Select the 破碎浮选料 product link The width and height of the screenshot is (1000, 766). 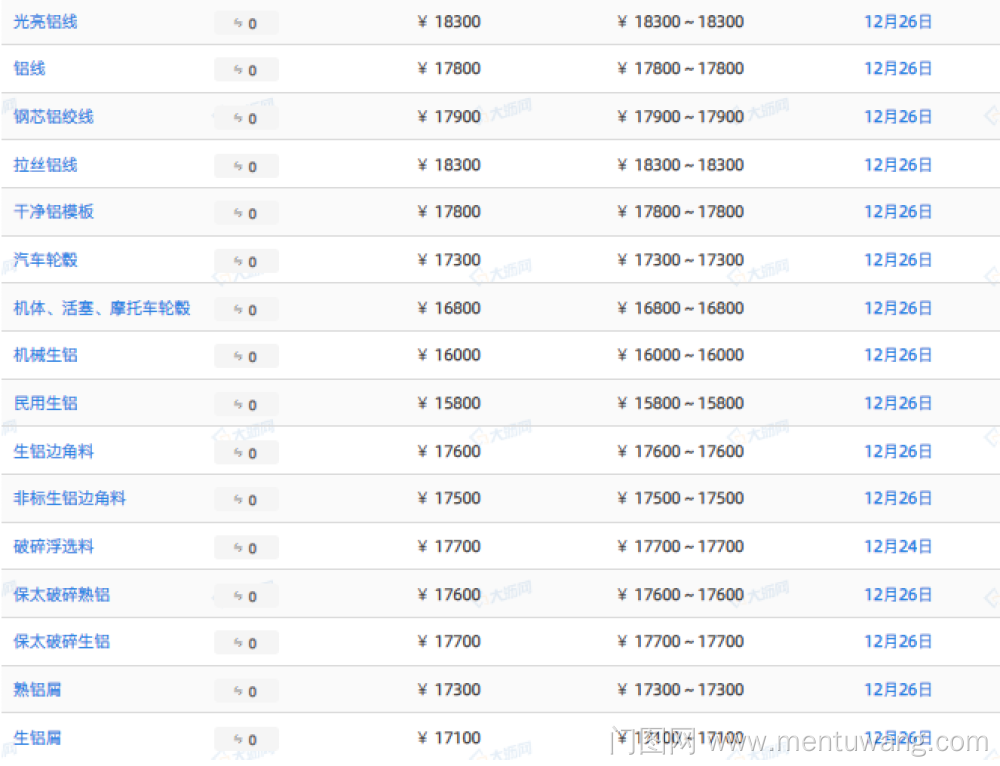click(53, 547)
